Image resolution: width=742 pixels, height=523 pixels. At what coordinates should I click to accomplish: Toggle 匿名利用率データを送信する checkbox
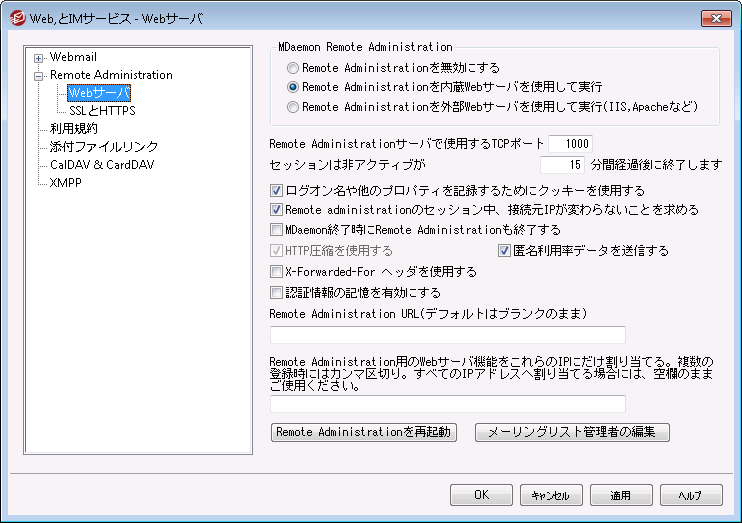pos(505,251)
